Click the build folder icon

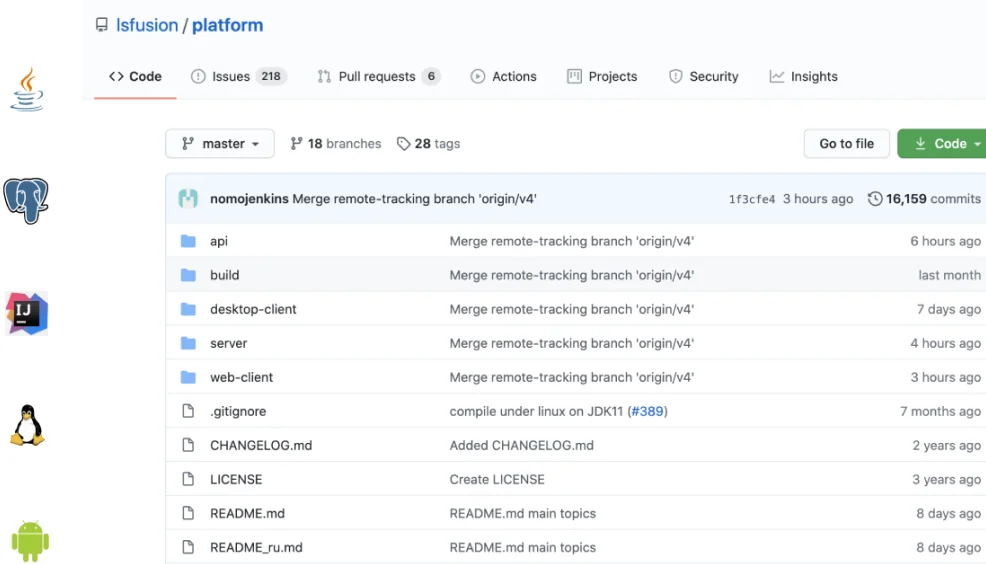pos(188,275)
